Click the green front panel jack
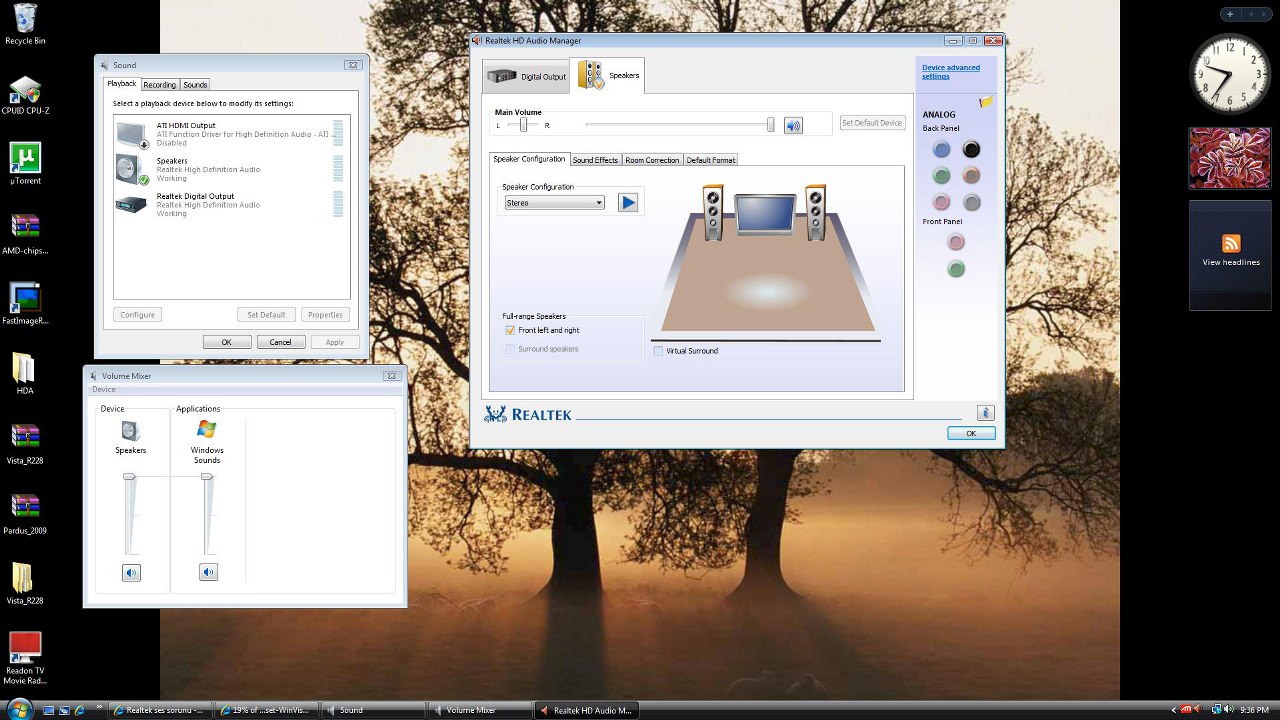Screen dimensions: 1280x720 pyautogui.click(x=956, y=269)
